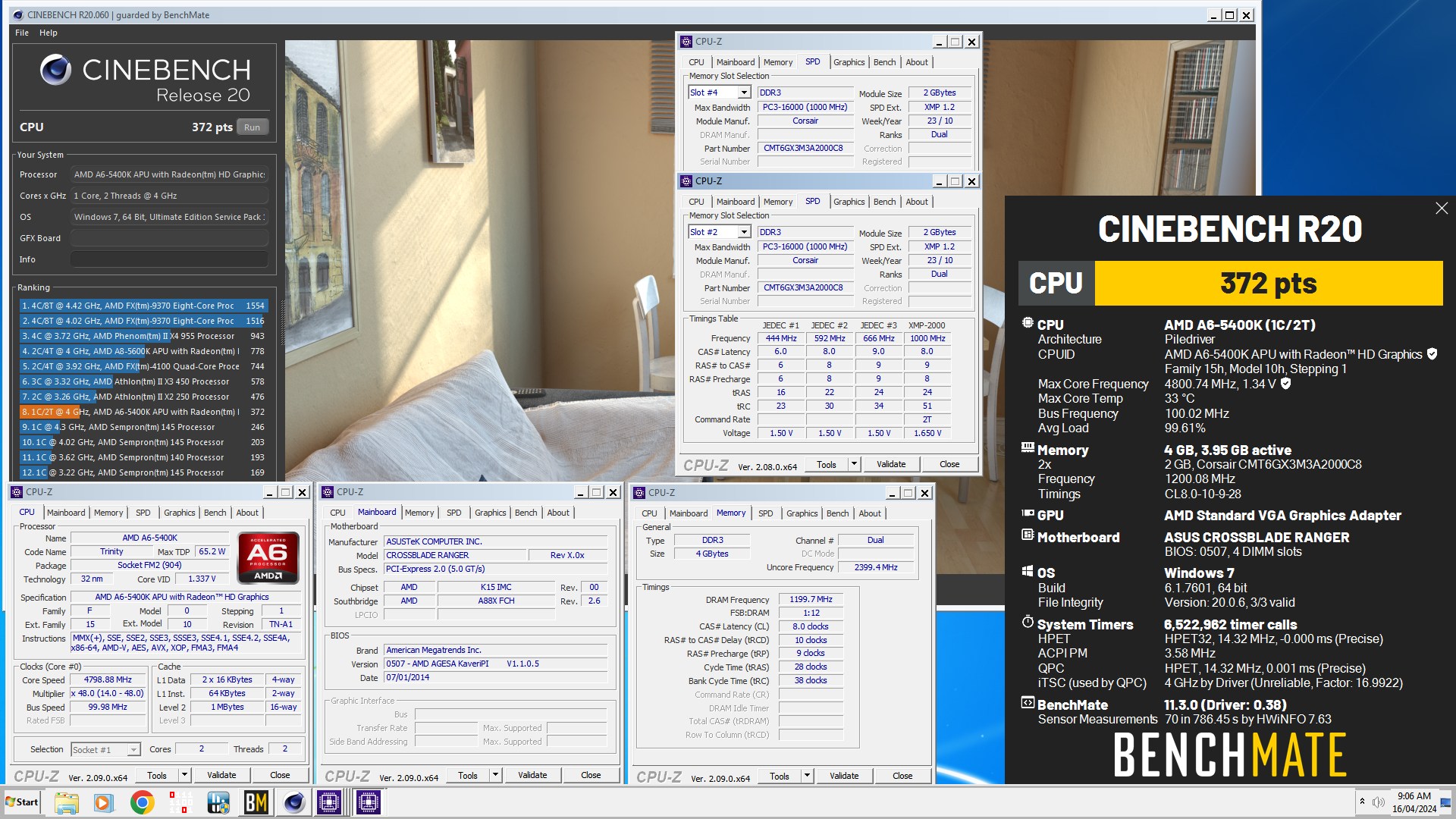
Task: Click the GFX Board field in Cinebench
Action: 169,238
